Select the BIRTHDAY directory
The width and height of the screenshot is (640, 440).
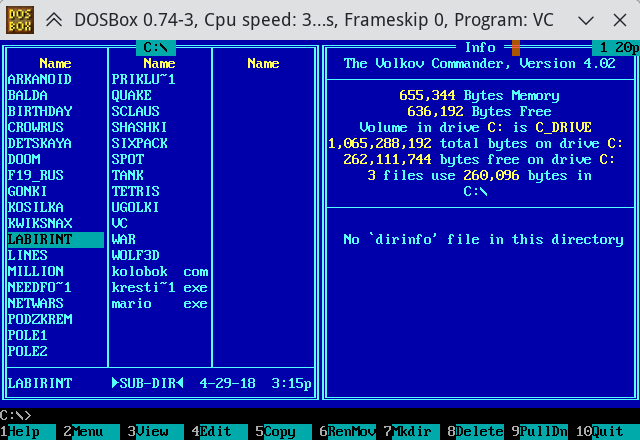40,111
